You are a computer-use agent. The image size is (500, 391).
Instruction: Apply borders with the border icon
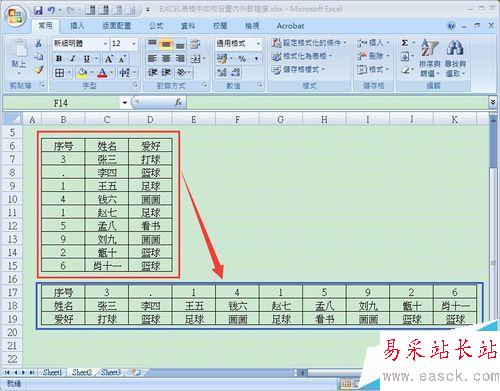(x=59, y=73)
